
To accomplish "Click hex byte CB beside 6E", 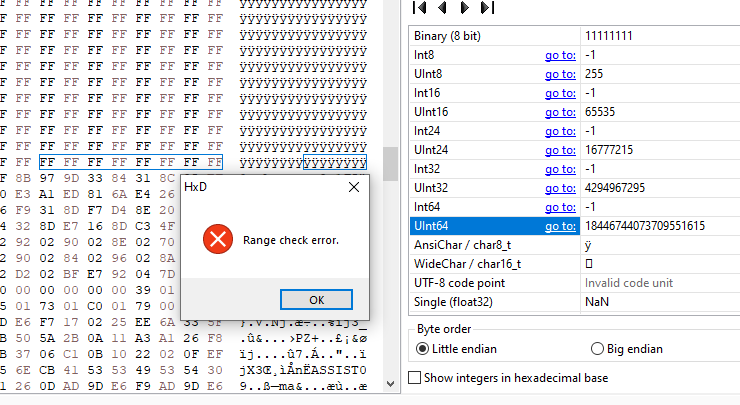I will 47,370.
